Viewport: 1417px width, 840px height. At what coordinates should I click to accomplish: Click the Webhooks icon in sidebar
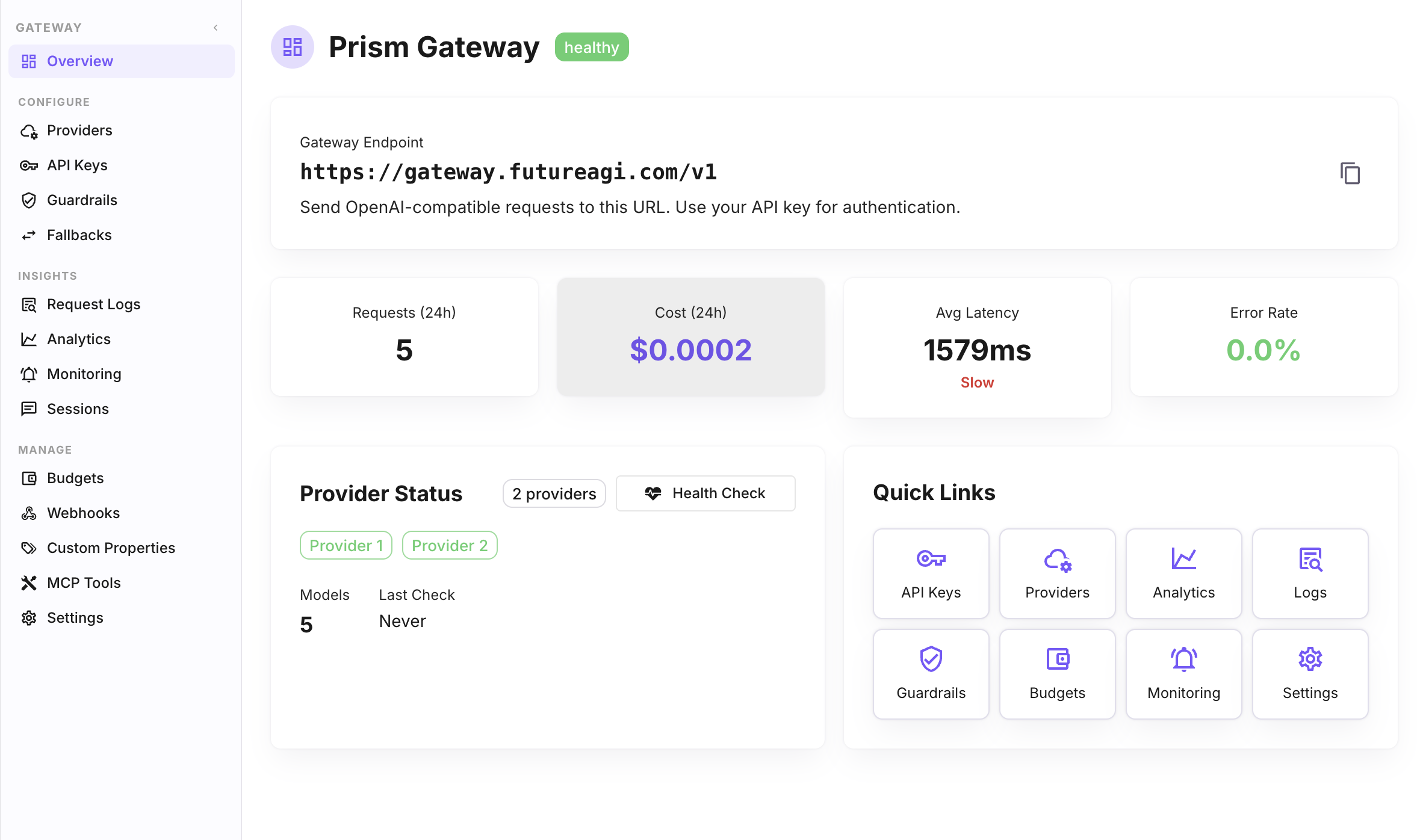click(29, 513)
